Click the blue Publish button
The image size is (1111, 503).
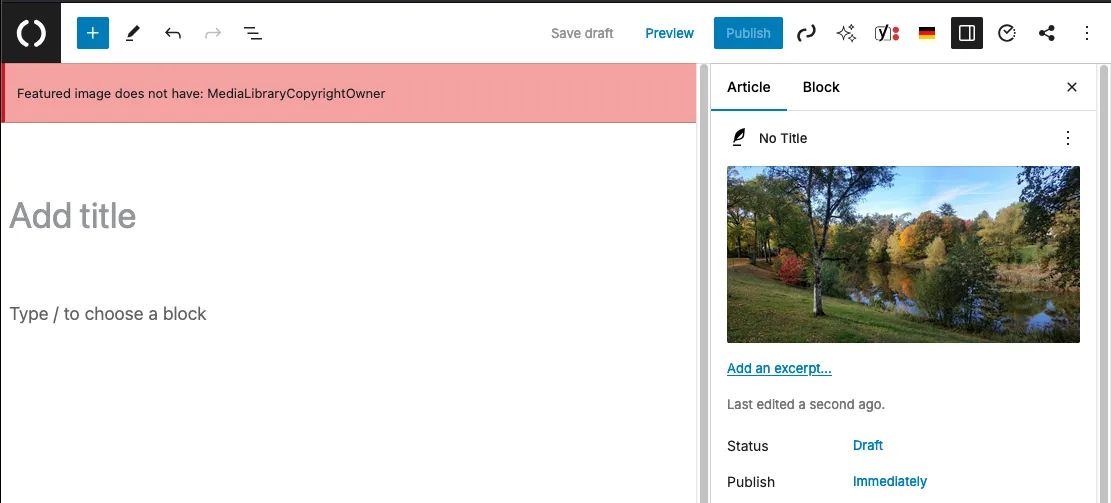[748, 33]
